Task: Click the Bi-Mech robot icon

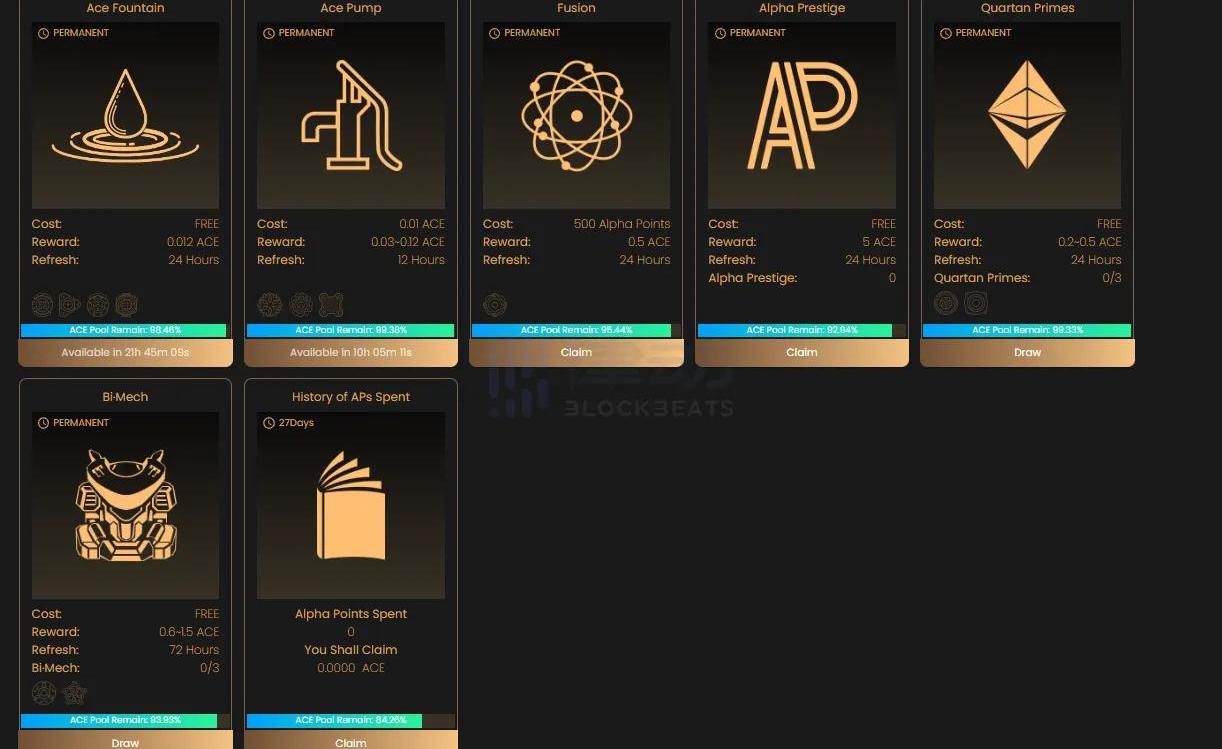Action: click(125, 505)
